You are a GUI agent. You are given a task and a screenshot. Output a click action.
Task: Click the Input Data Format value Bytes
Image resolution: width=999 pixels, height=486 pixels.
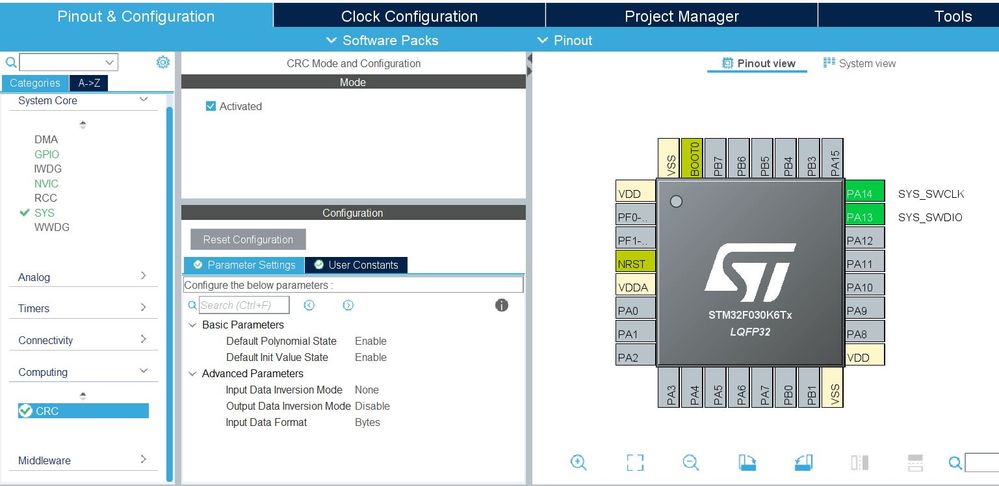pos(368,422)
